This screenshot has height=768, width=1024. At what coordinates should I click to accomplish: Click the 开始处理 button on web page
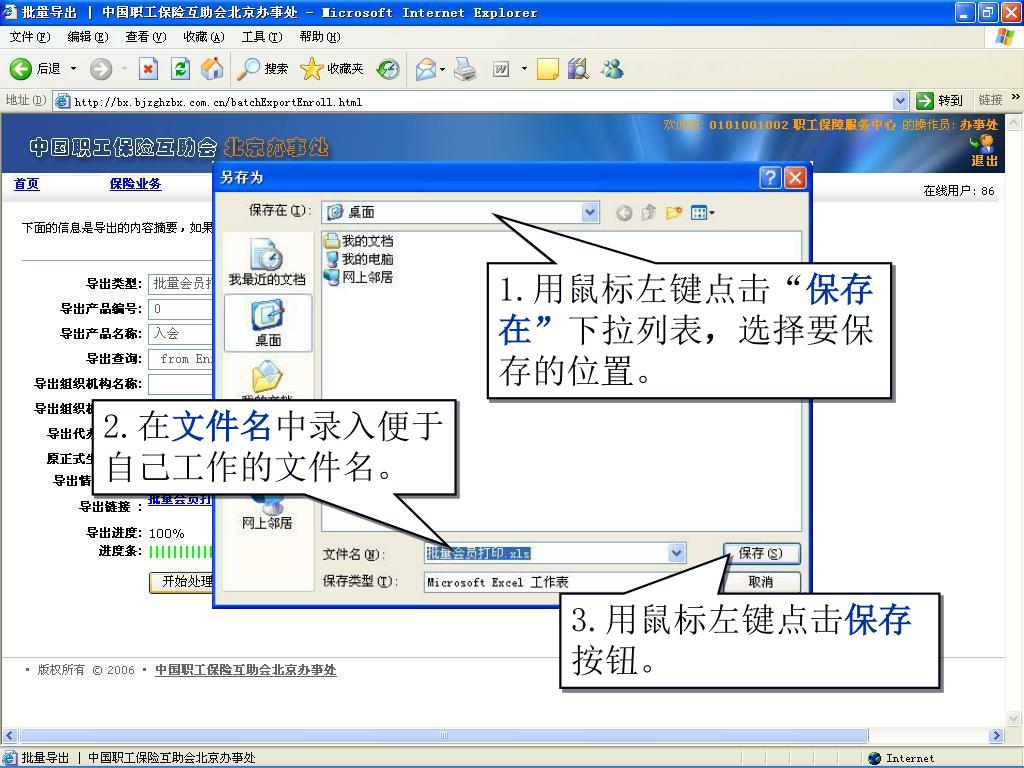(x=182, y=581)
